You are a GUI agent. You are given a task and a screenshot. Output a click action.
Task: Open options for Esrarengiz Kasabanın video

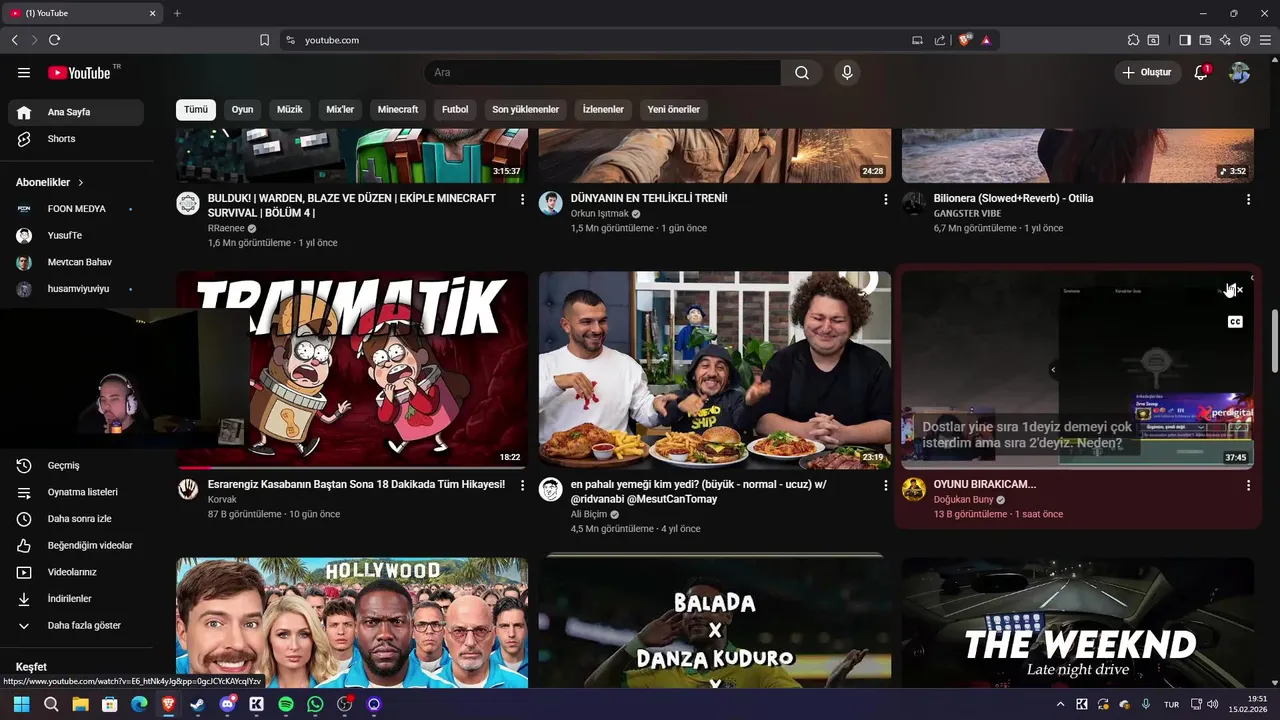pyautogui.click(x=522, y=486)
